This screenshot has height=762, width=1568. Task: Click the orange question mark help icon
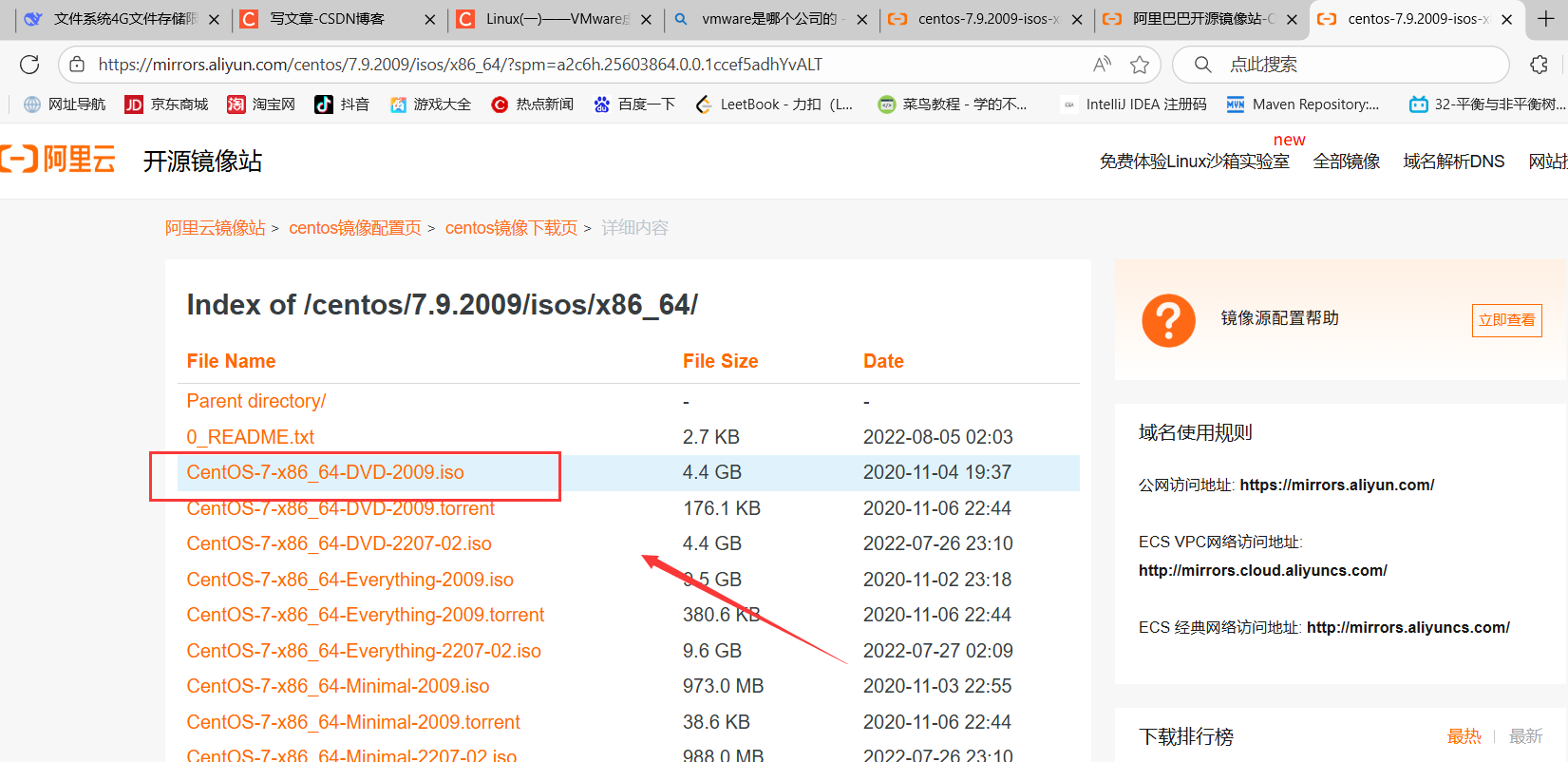point(1168,320)
